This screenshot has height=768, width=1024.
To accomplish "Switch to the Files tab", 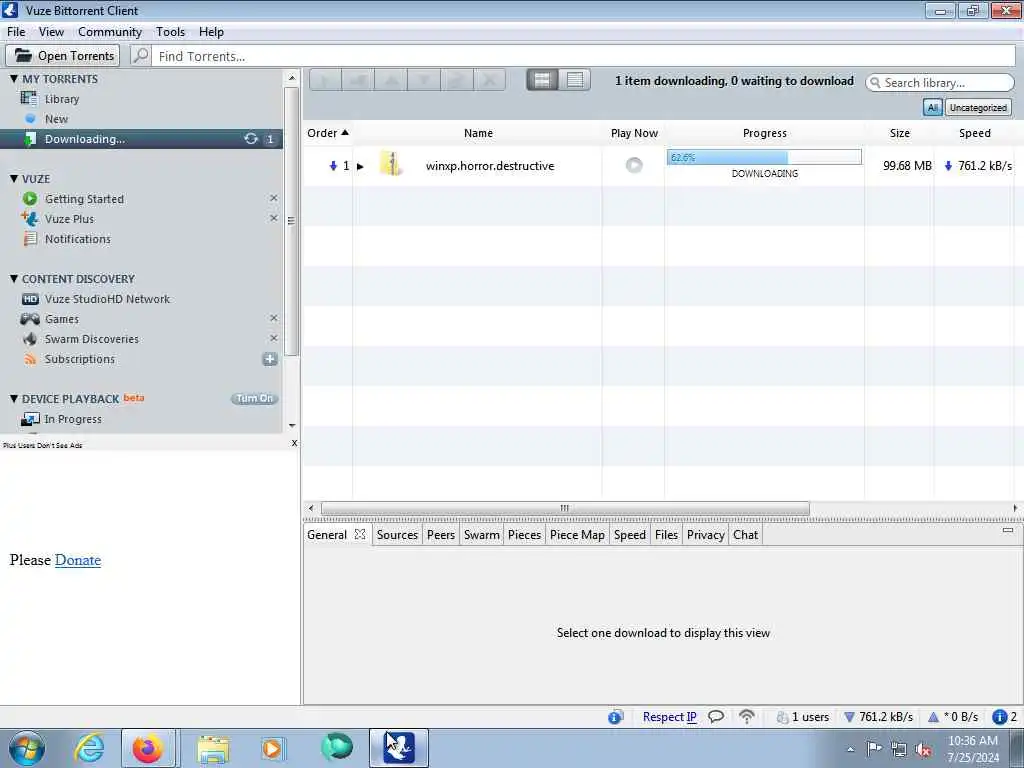I will pos(666,534).
